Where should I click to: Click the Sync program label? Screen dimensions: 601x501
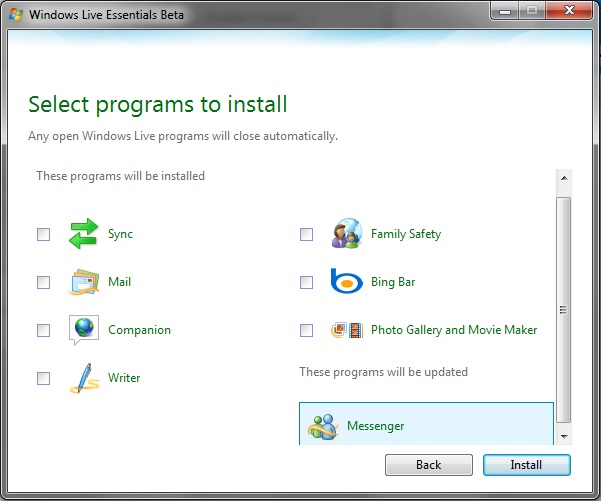(120, 234)
